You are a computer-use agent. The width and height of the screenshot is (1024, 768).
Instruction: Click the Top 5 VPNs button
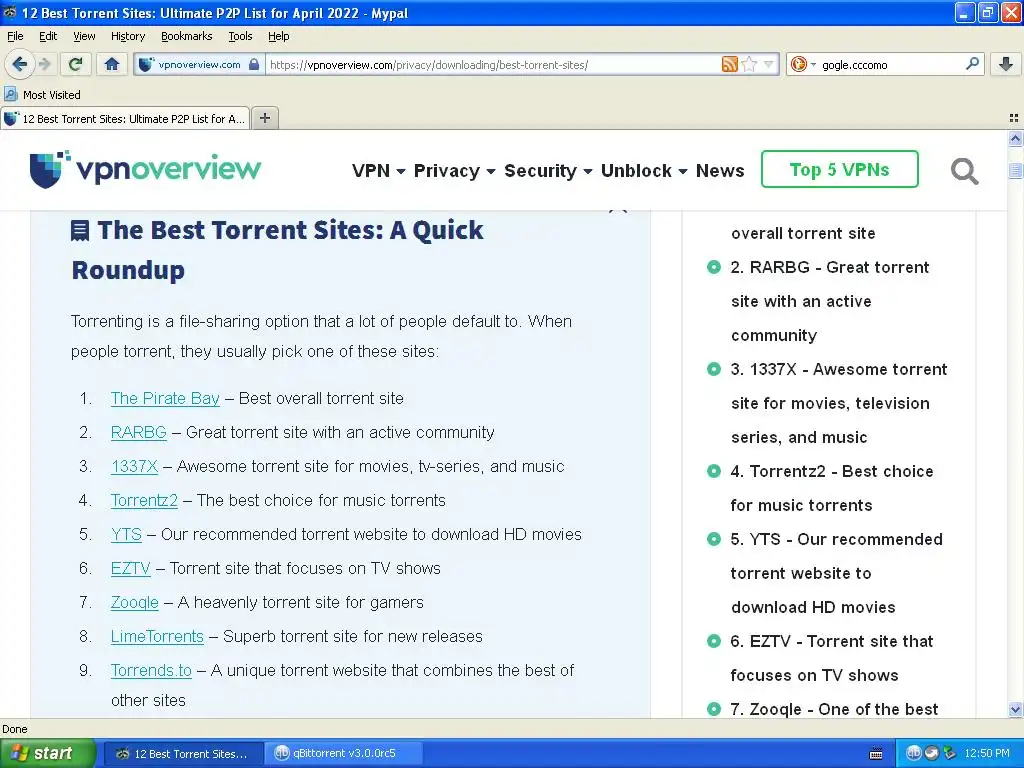(x=839, y=169)
